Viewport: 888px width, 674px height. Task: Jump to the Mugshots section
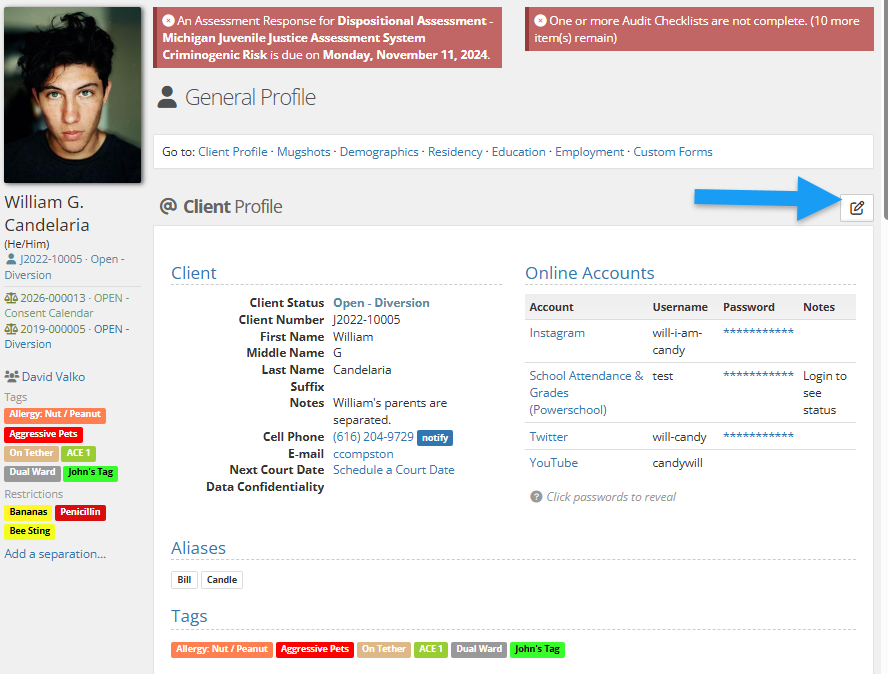(x=303, y=152)
